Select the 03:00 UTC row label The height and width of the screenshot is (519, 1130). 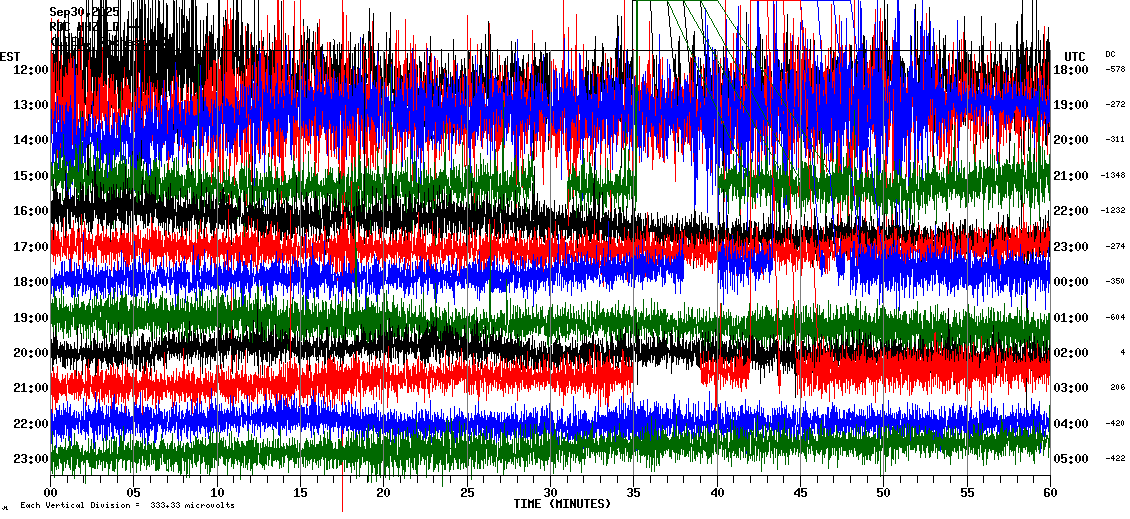[x=1070, y=388]
